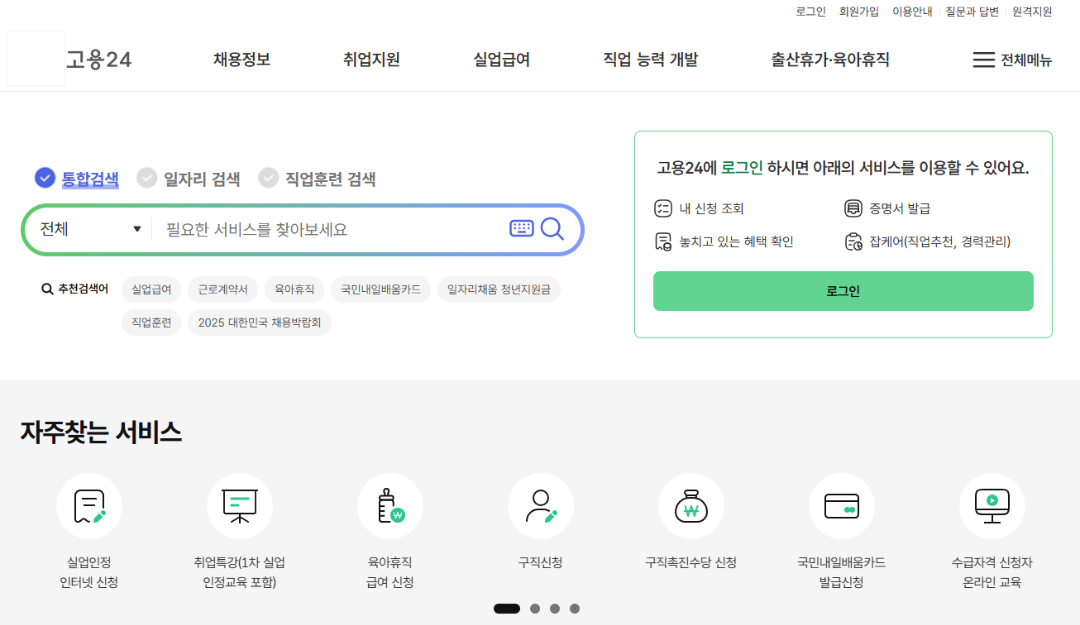Open 실업인정 인터넷 신청 service icon
Viewport: 1080px width, 625px height.
pyautogui.click(x=89, y=506)
